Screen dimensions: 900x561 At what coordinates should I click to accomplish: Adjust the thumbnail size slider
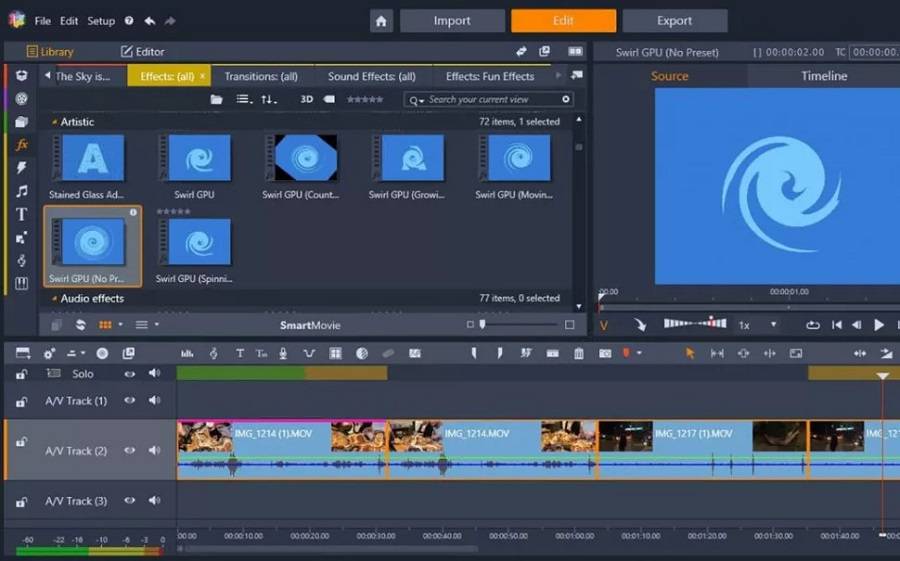(483, 324)
